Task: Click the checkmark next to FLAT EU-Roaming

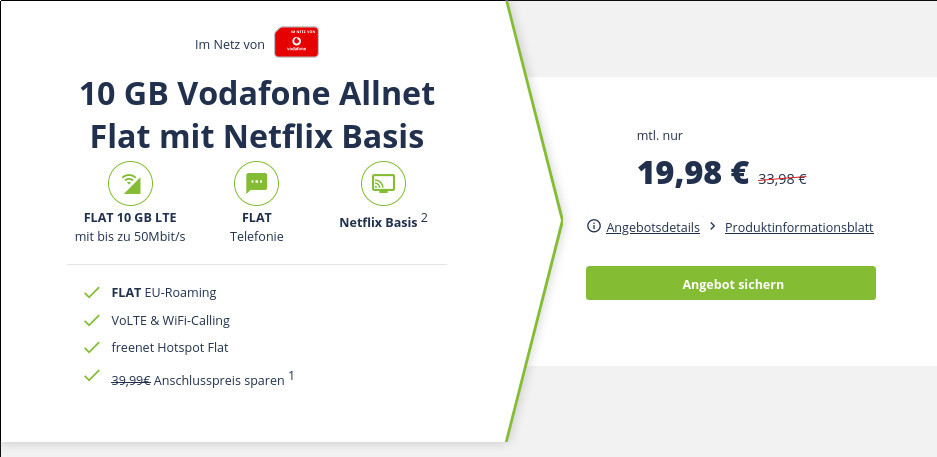Action: 93,293
